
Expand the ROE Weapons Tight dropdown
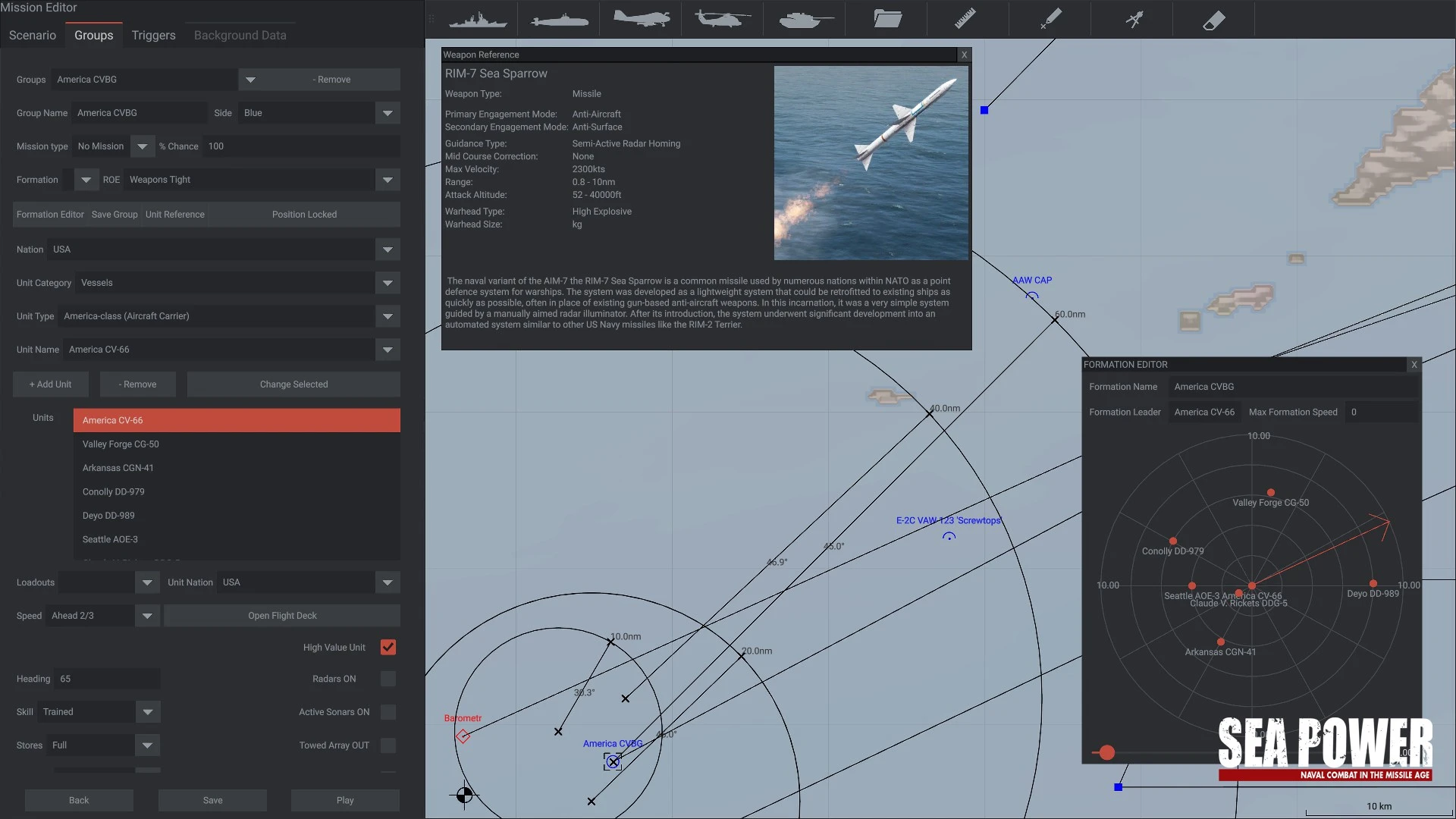388,180
